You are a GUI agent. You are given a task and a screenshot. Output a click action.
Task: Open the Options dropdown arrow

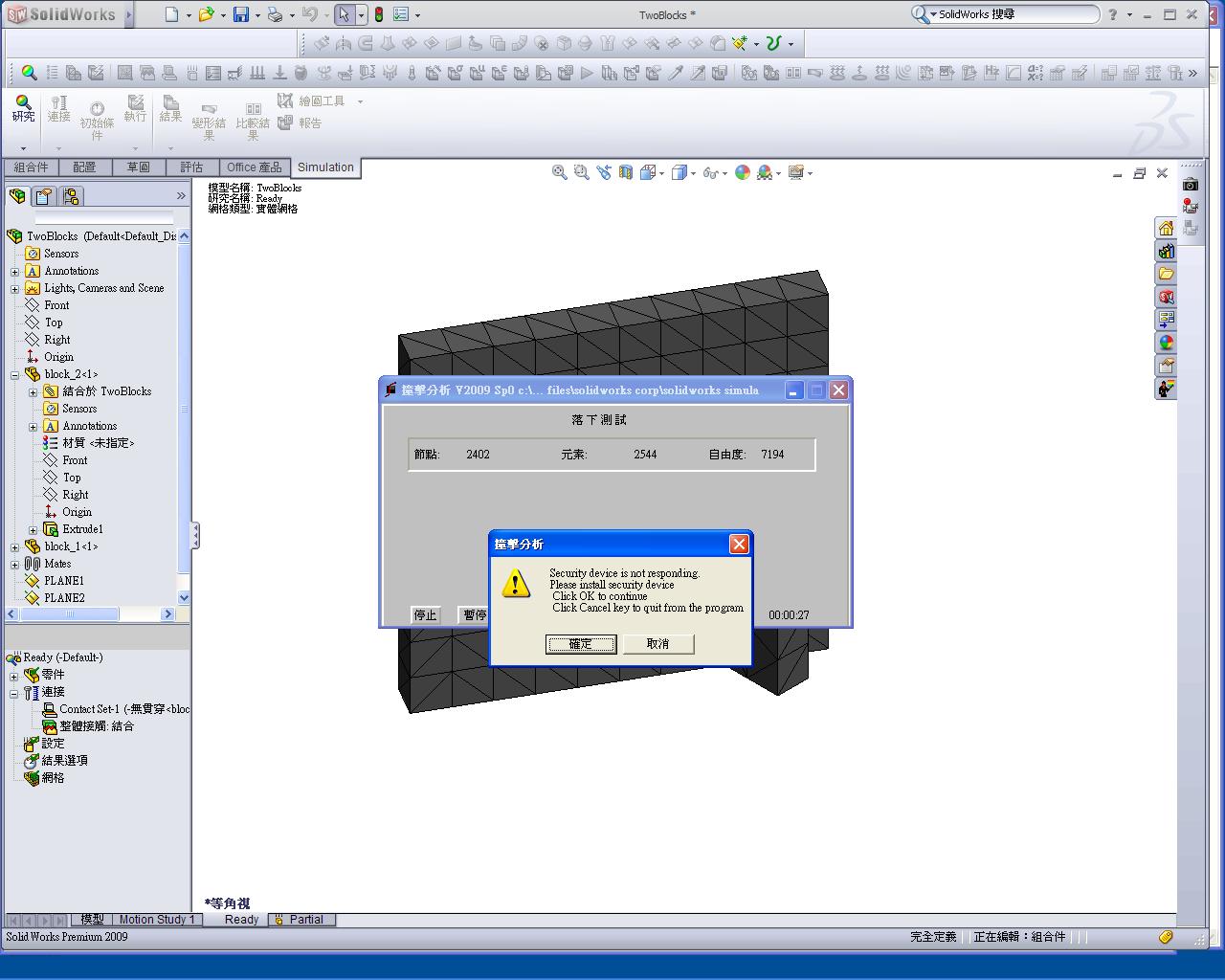click(417, 15)
